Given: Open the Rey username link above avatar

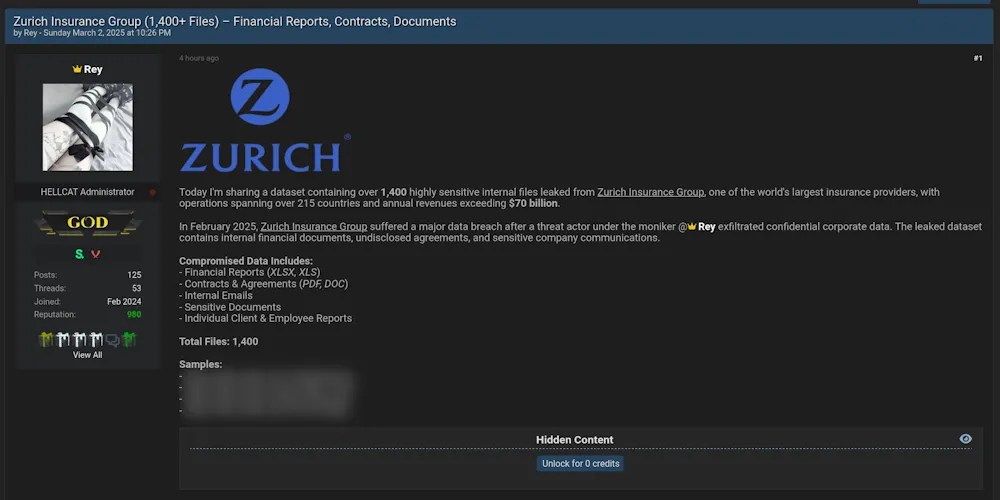Looking at the screenshot, I should coord(93,70).
